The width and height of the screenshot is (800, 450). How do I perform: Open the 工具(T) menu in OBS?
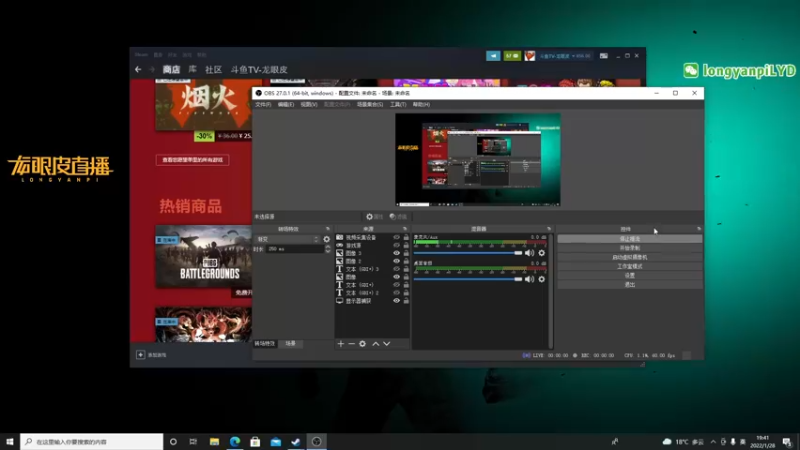pyautogui.click(x=398, y=105)
